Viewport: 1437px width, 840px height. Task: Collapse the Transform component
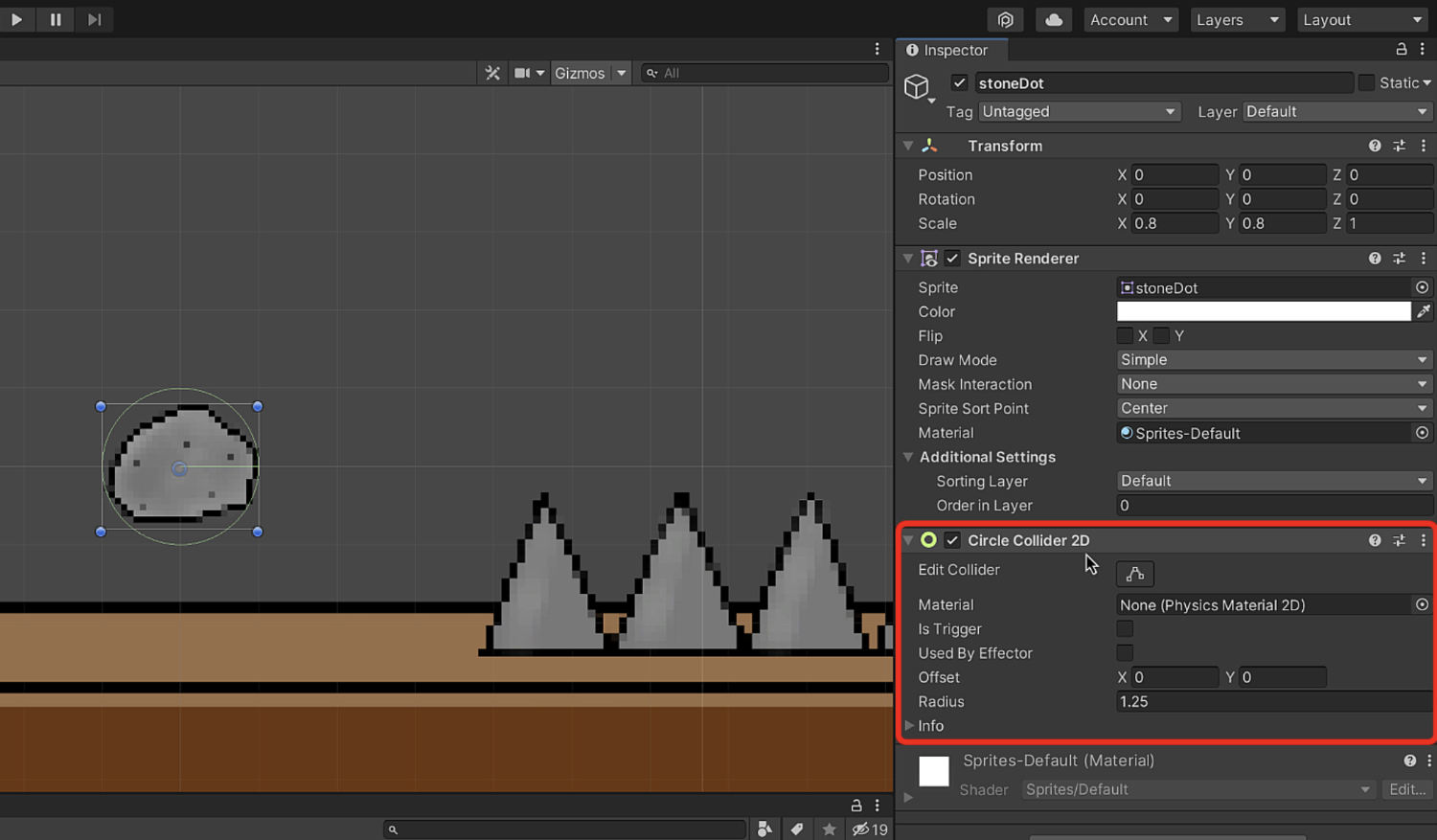[x=908, y=146]
